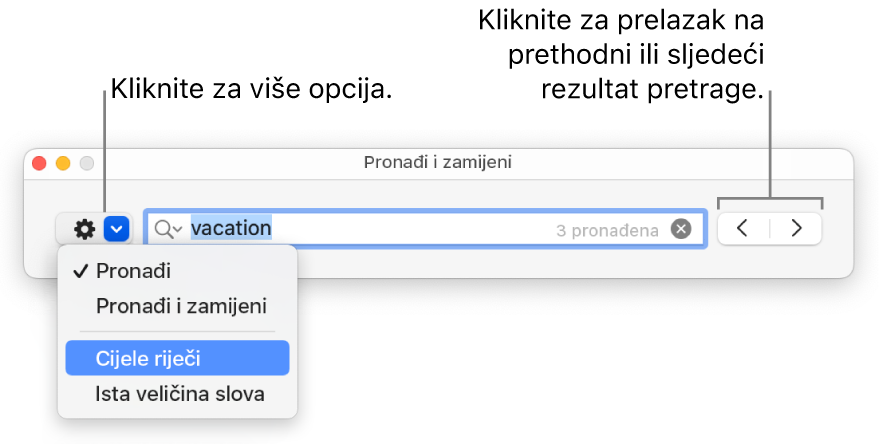Click the greyed-out zoom window button
This screenshot has height=444, width=880.
click(x=85, y=161)
